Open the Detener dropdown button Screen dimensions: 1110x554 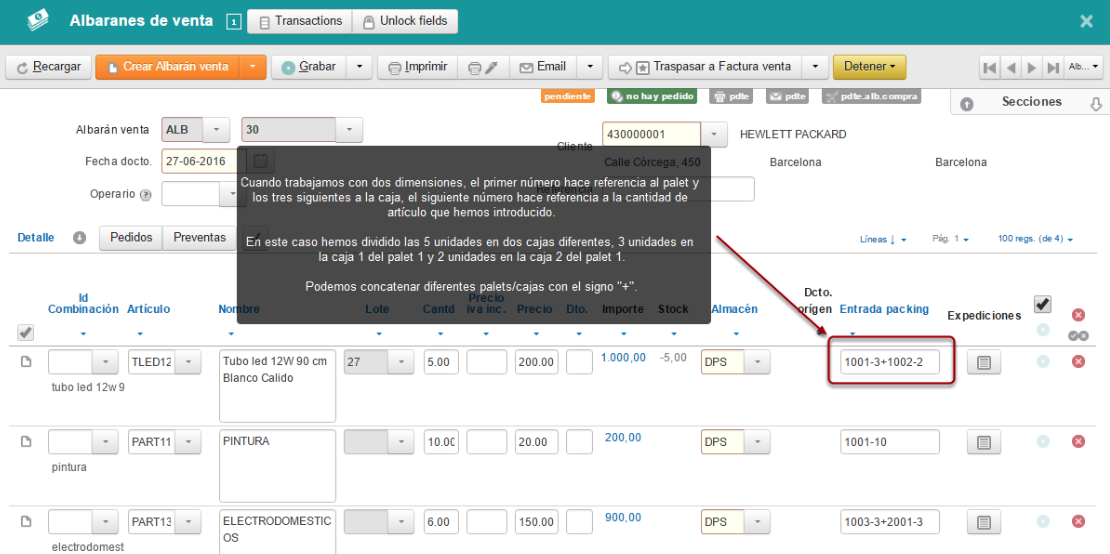pyautogui.click(x=869, y=67)
